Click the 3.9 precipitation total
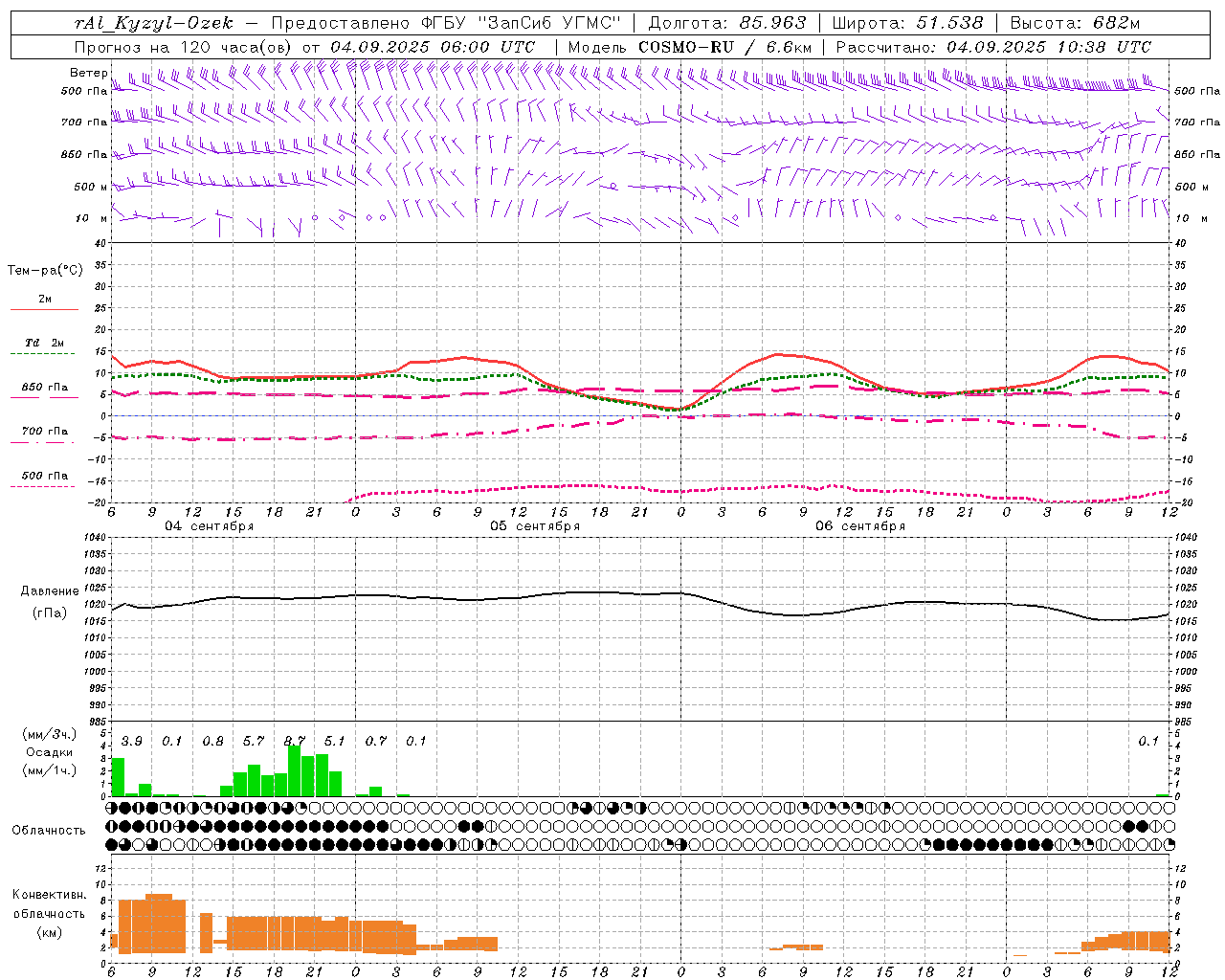1225x980 pixels. coord(132,741)
